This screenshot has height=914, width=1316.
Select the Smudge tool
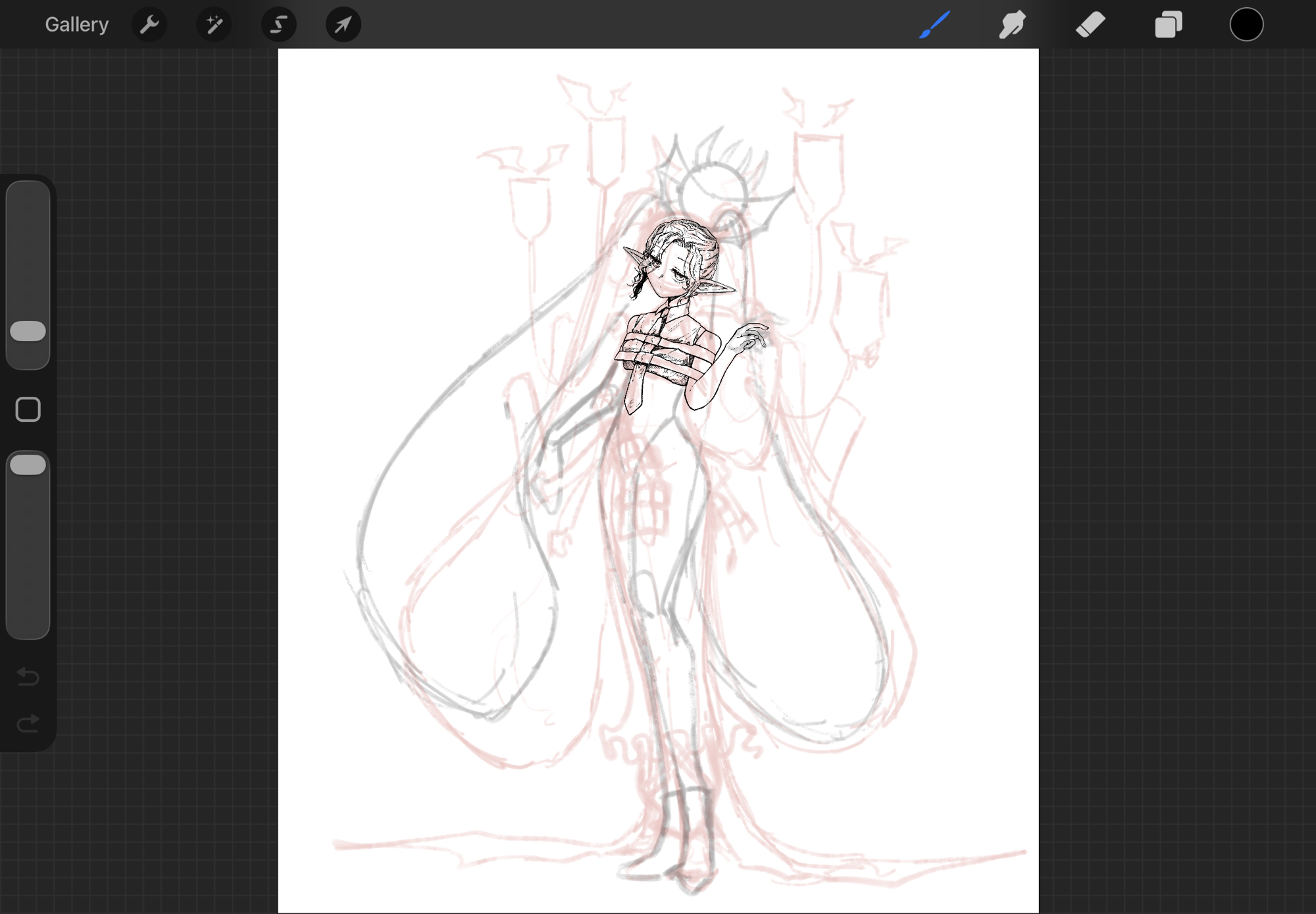(x=1012, y=25)
